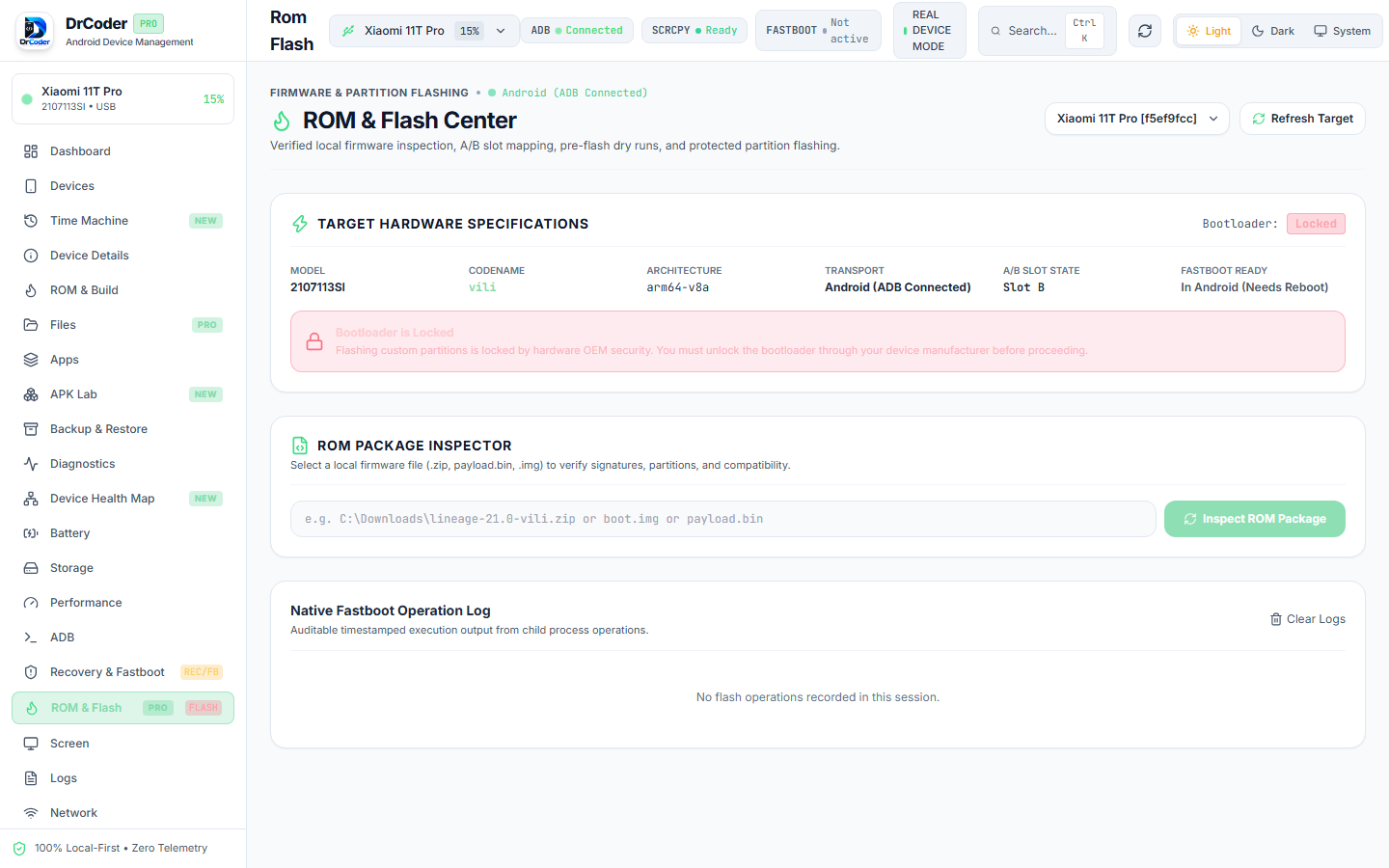Open the ADB terminal page
Viewport: 1389px width, 868px height.
(x=123, y=637)
